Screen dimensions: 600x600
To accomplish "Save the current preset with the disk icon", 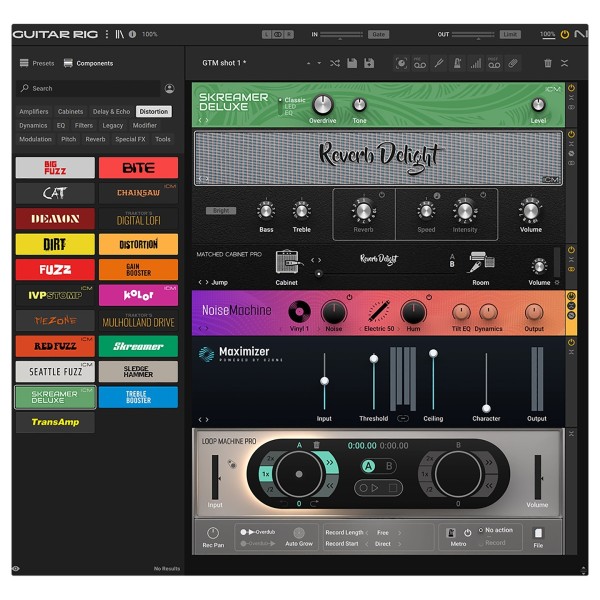I will pyautogui.click(x=352, y=63).
